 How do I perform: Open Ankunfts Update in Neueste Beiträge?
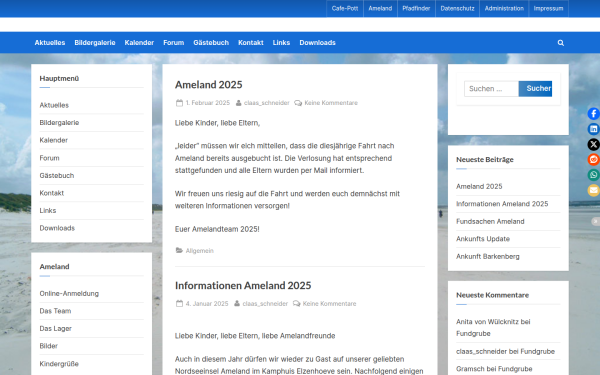483,239
